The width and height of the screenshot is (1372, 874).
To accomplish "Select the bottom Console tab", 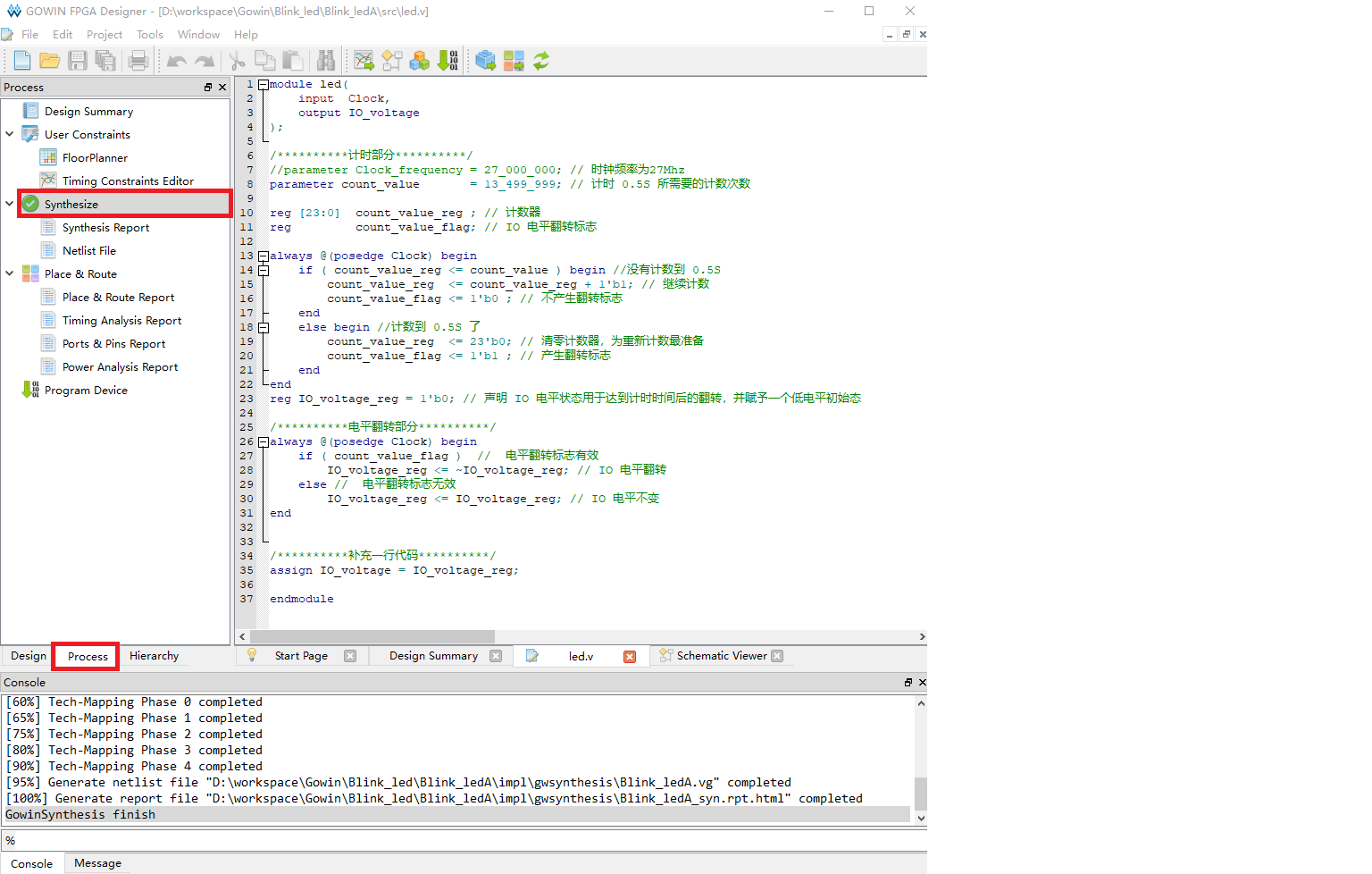I will click(x=31, y=863).
